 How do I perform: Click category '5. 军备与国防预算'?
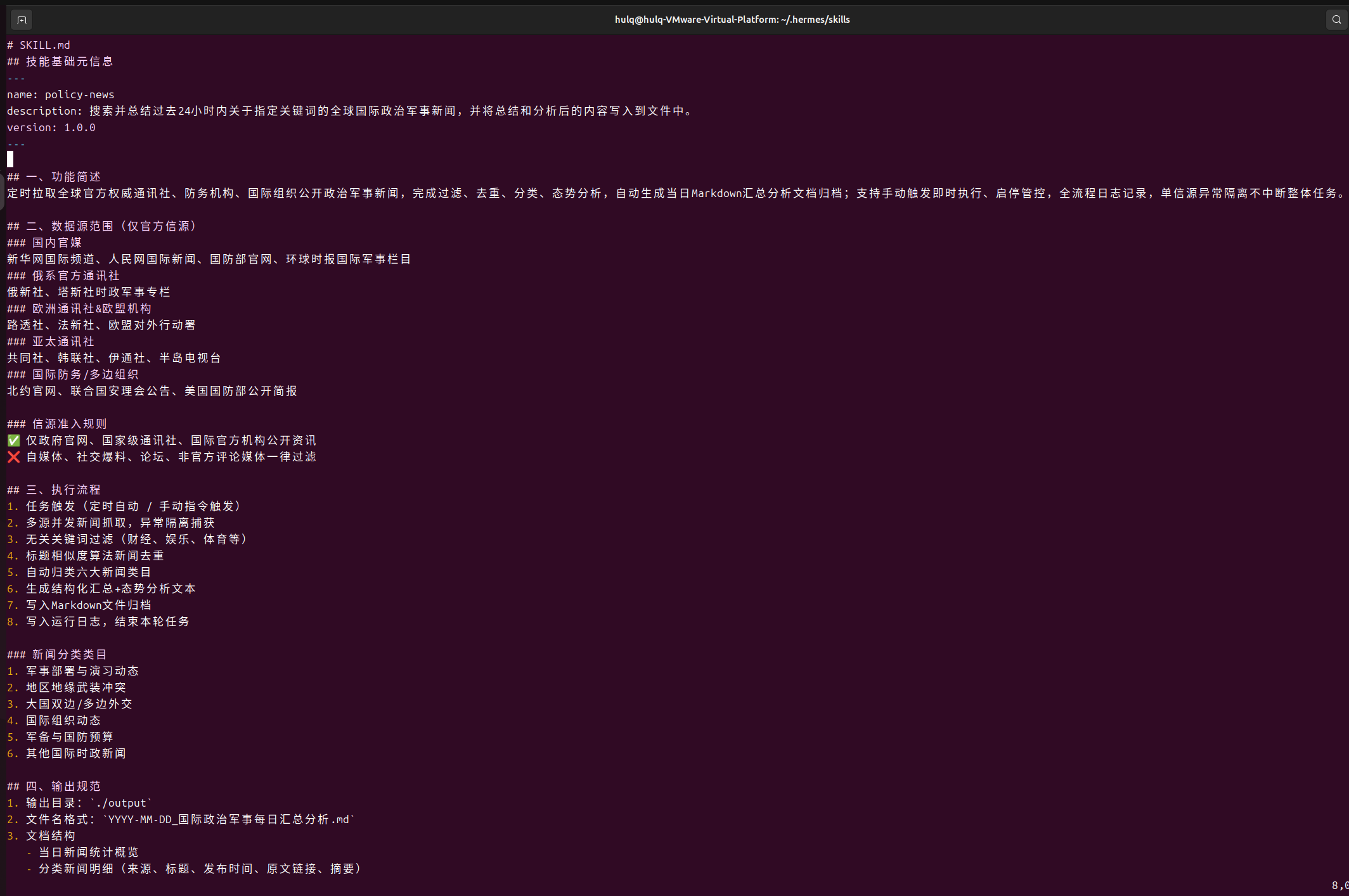60,737
